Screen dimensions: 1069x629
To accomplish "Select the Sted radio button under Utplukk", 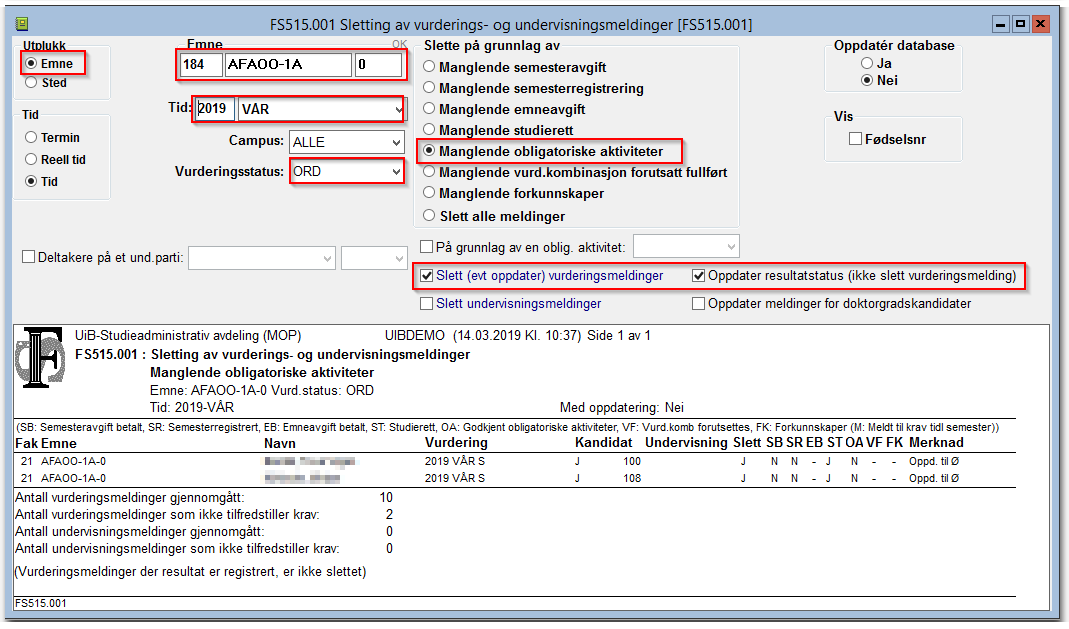I will click(x=32, y=83).
